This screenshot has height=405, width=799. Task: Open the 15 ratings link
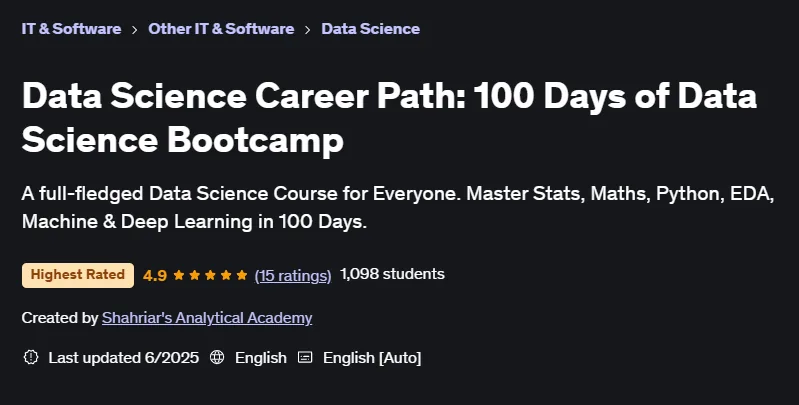click(x=293, y=276)
